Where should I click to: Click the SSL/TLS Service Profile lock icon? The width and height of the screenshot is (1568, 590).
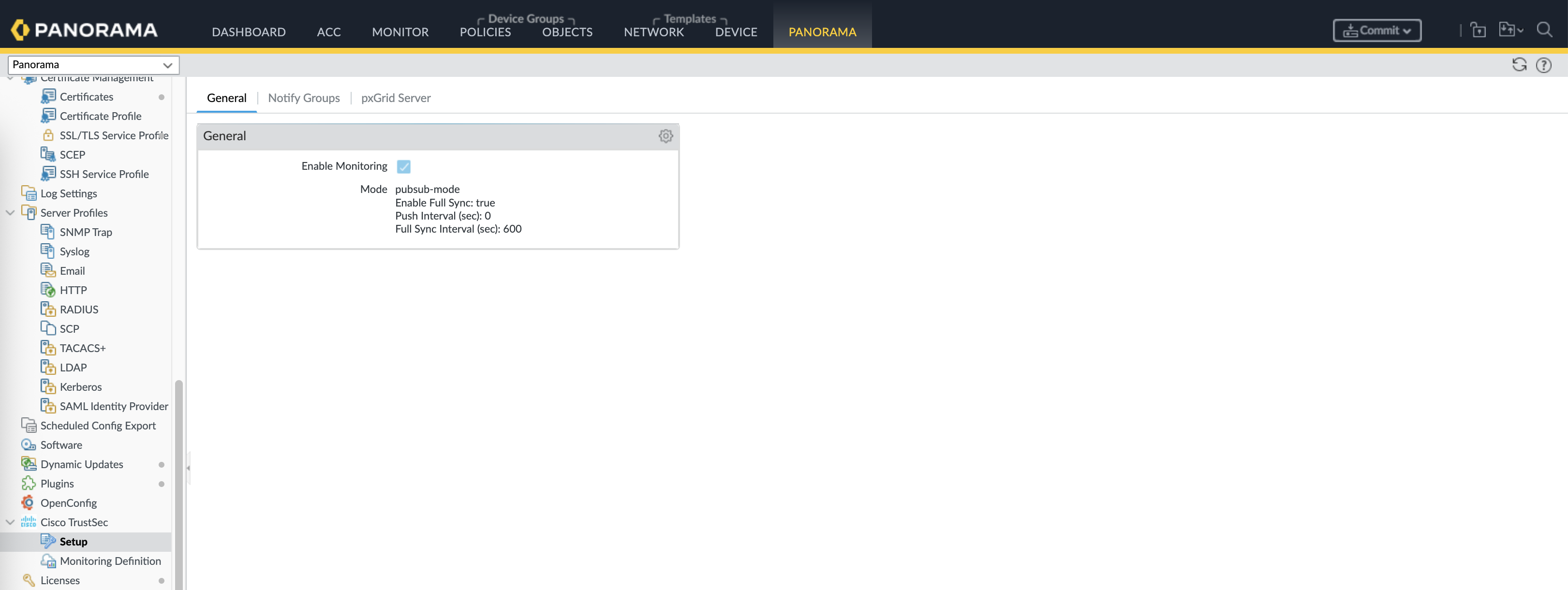(48, 135)
